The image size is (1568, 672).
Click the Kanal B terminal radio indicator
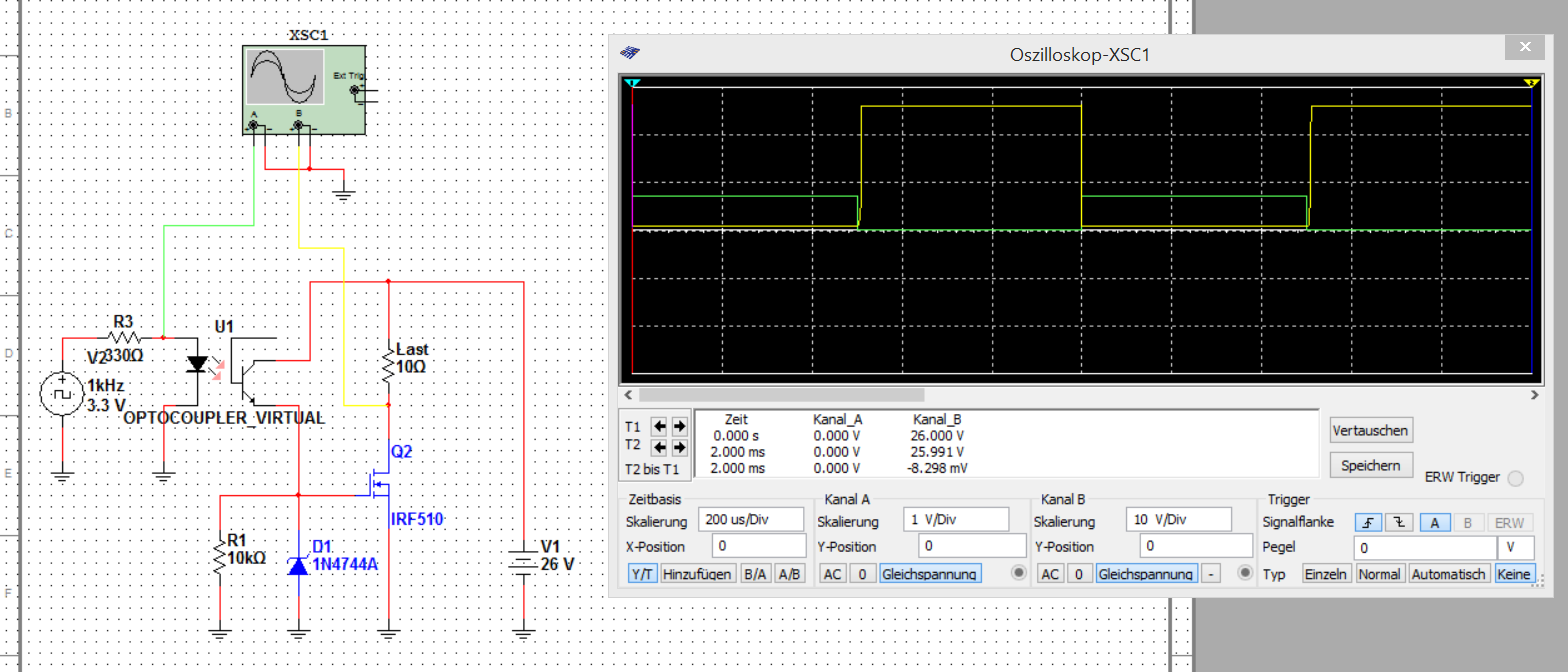1245,573
